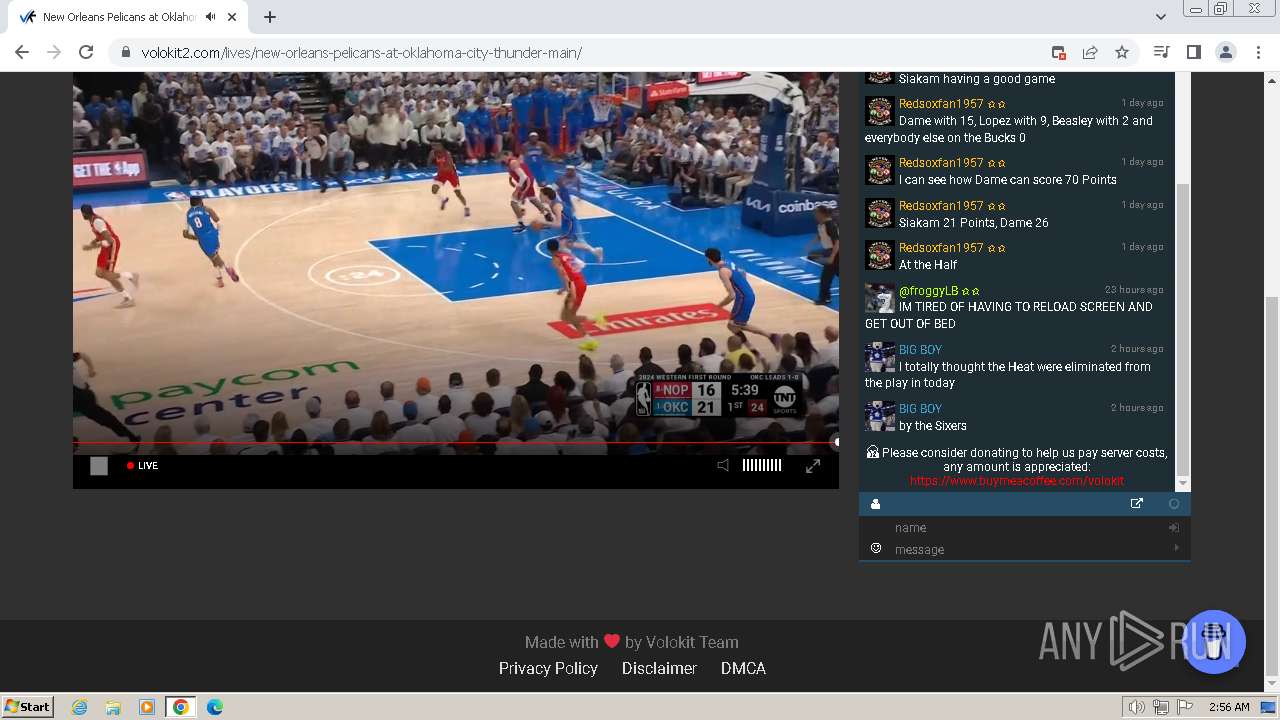Open the network tray icon

[x=1161, y=707]
